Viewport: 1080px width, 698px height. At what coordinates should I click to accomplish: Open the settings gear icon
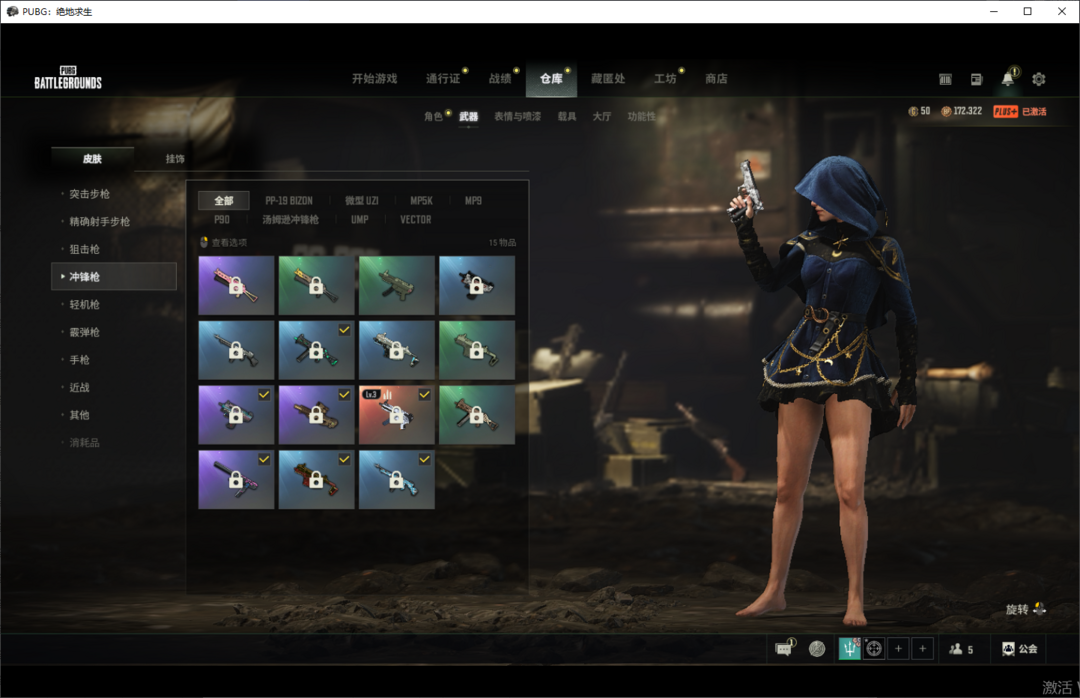(1039, 79)
